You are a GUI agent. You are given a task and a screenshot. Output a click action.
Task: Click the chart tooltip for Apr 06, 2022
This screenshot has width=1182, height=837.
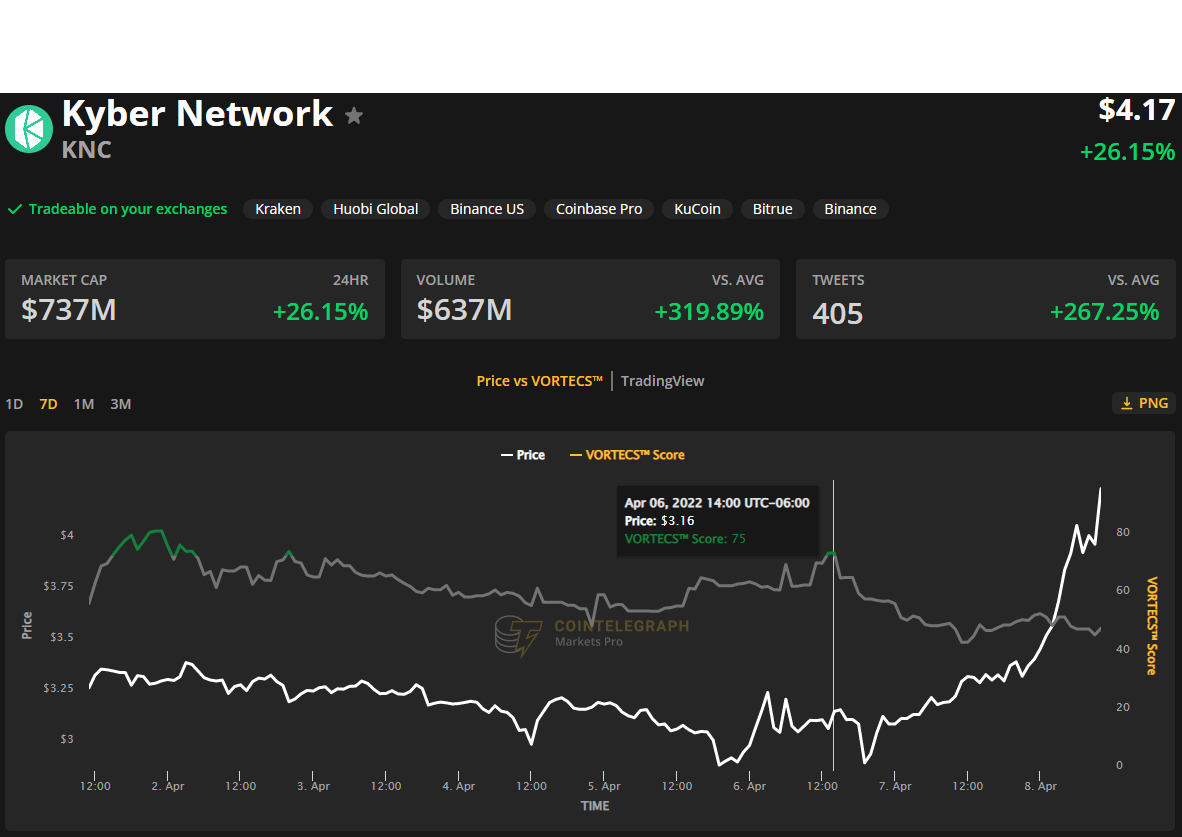coord(717,521)
